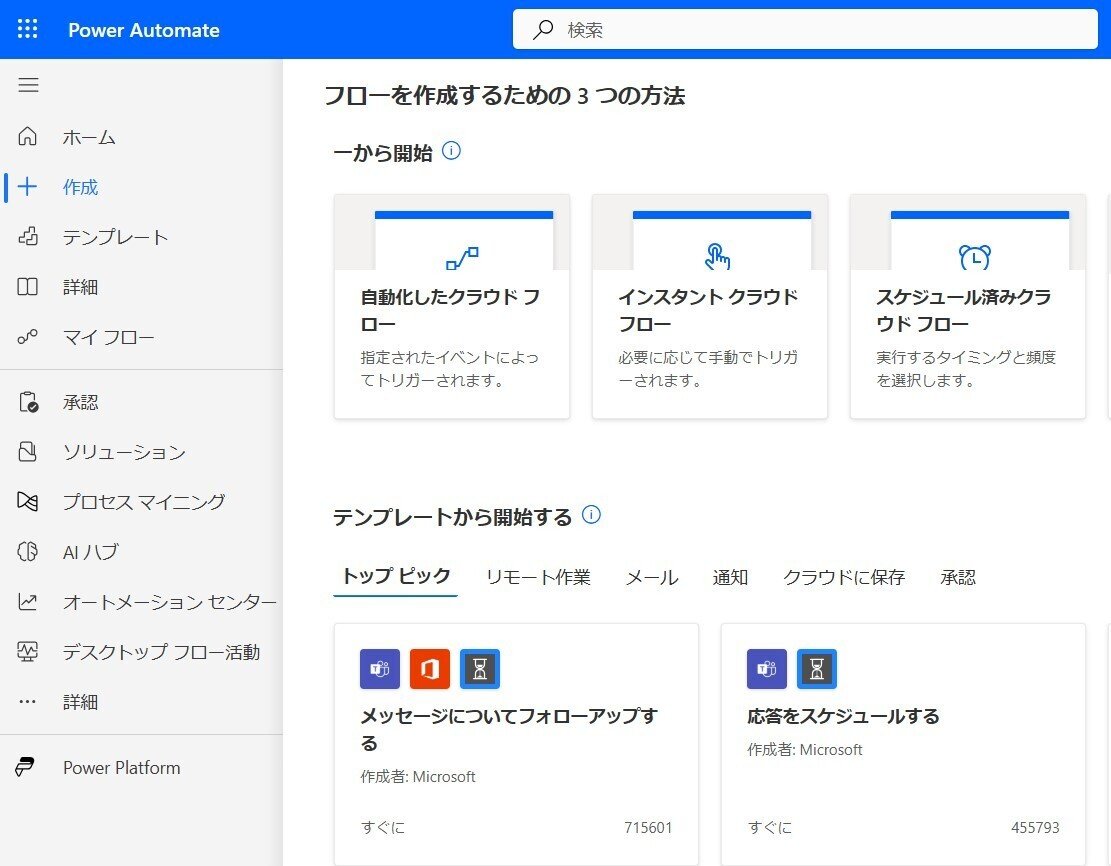Click the monitor icon for デスクトップ フロー活動
Screen dimensions: 1111x866
[28, 651]
